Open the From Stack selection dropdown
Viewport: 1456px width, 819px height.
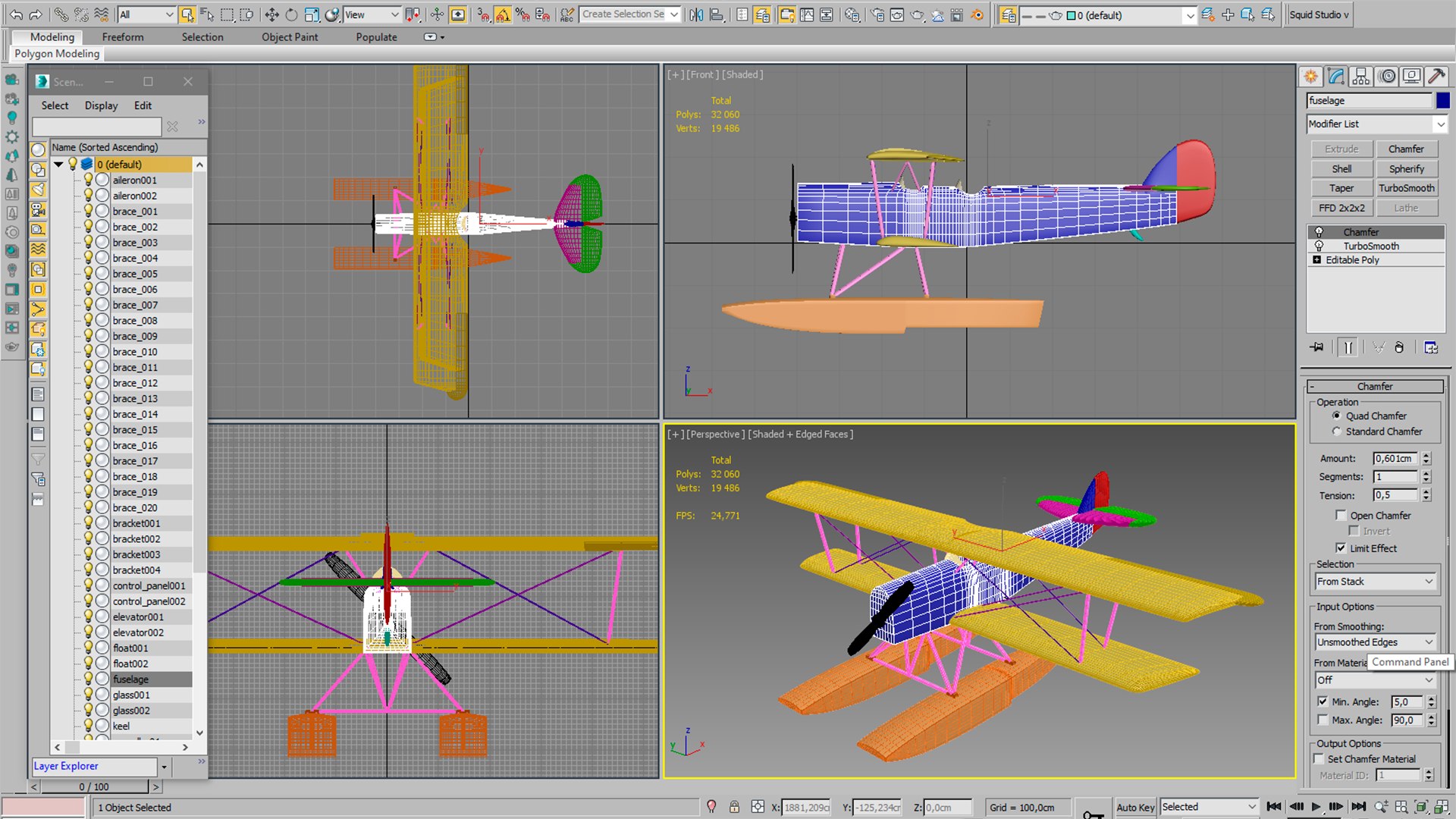1375,582
